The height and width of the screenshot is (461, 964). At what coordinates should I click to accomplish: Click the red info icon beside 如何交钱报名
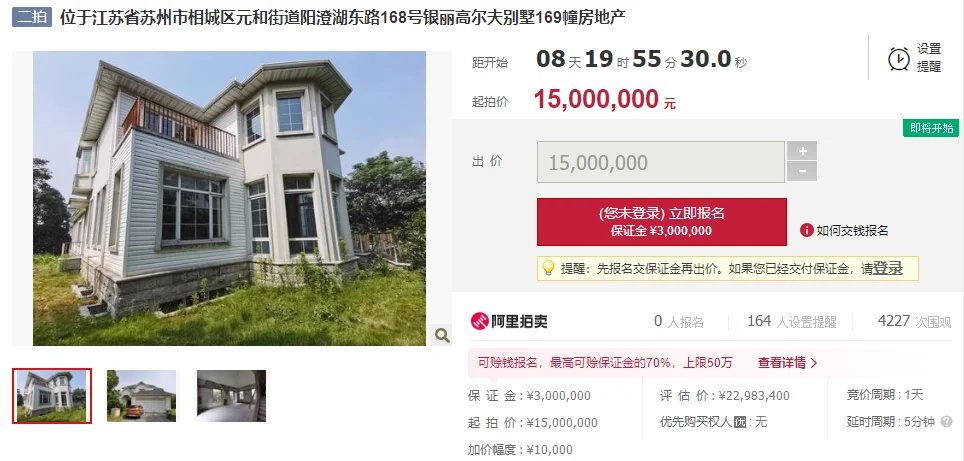[x=806, y=230]
